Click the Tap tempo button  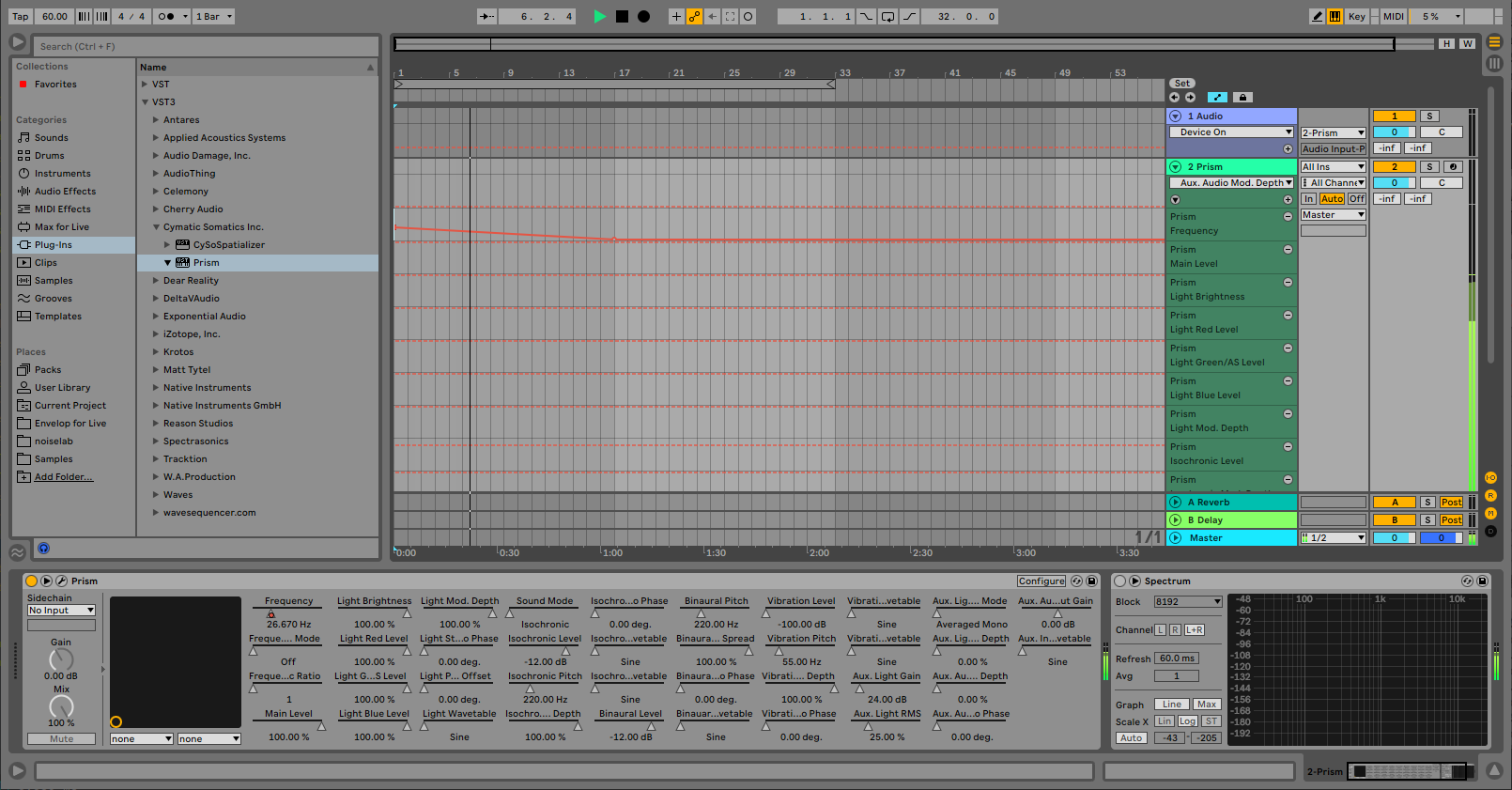coord(21,16)
